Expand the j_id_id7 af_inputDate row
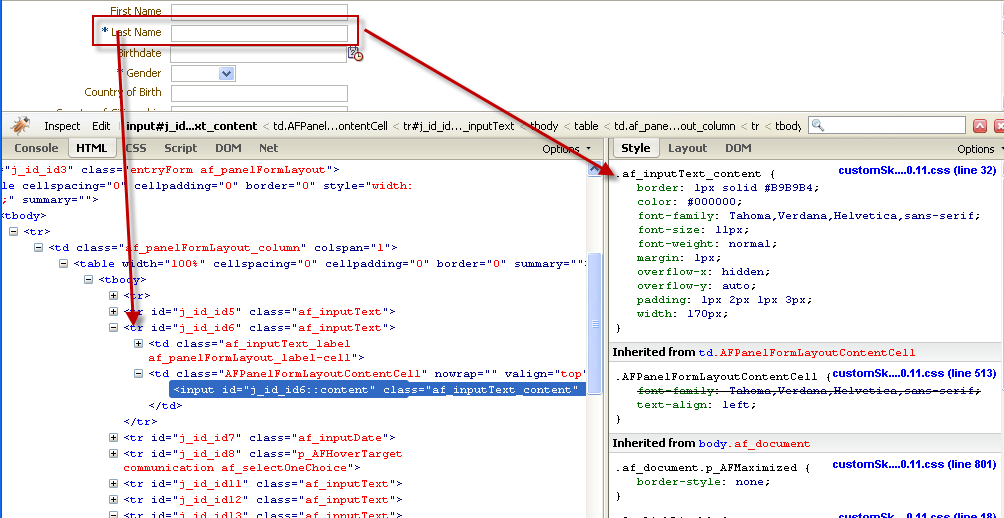Screen dimensions: 1004x518 (x=113, y=438)
